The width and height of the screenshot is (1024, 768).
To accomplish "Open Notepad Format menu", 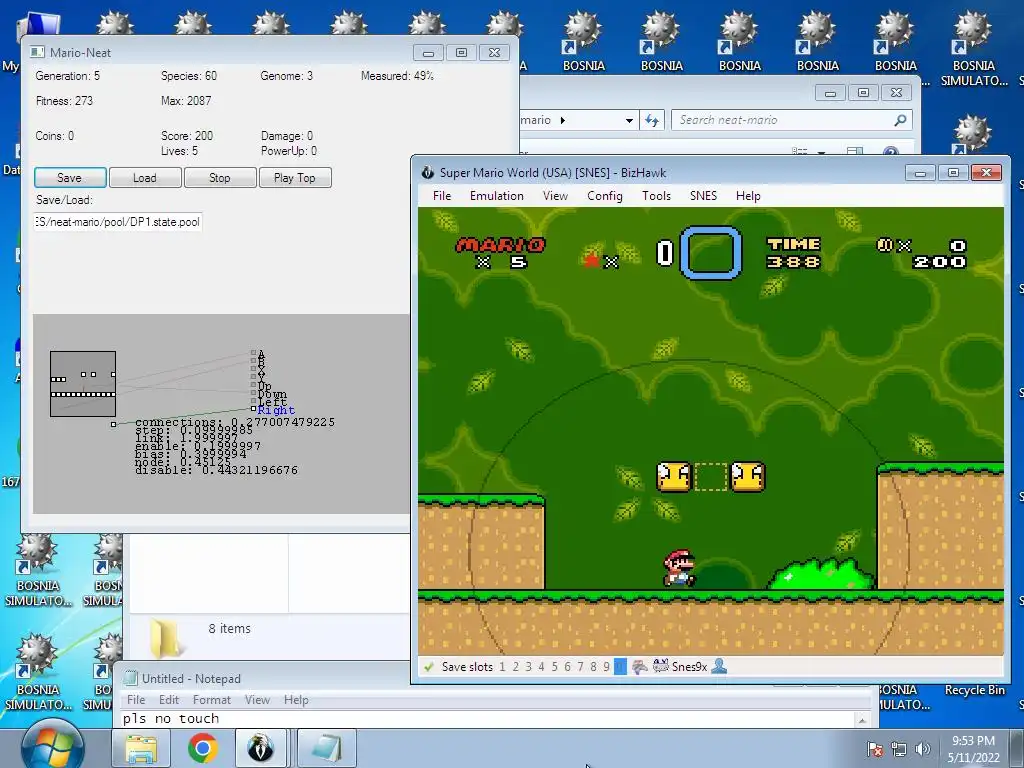I will click(x=212, y=699).
